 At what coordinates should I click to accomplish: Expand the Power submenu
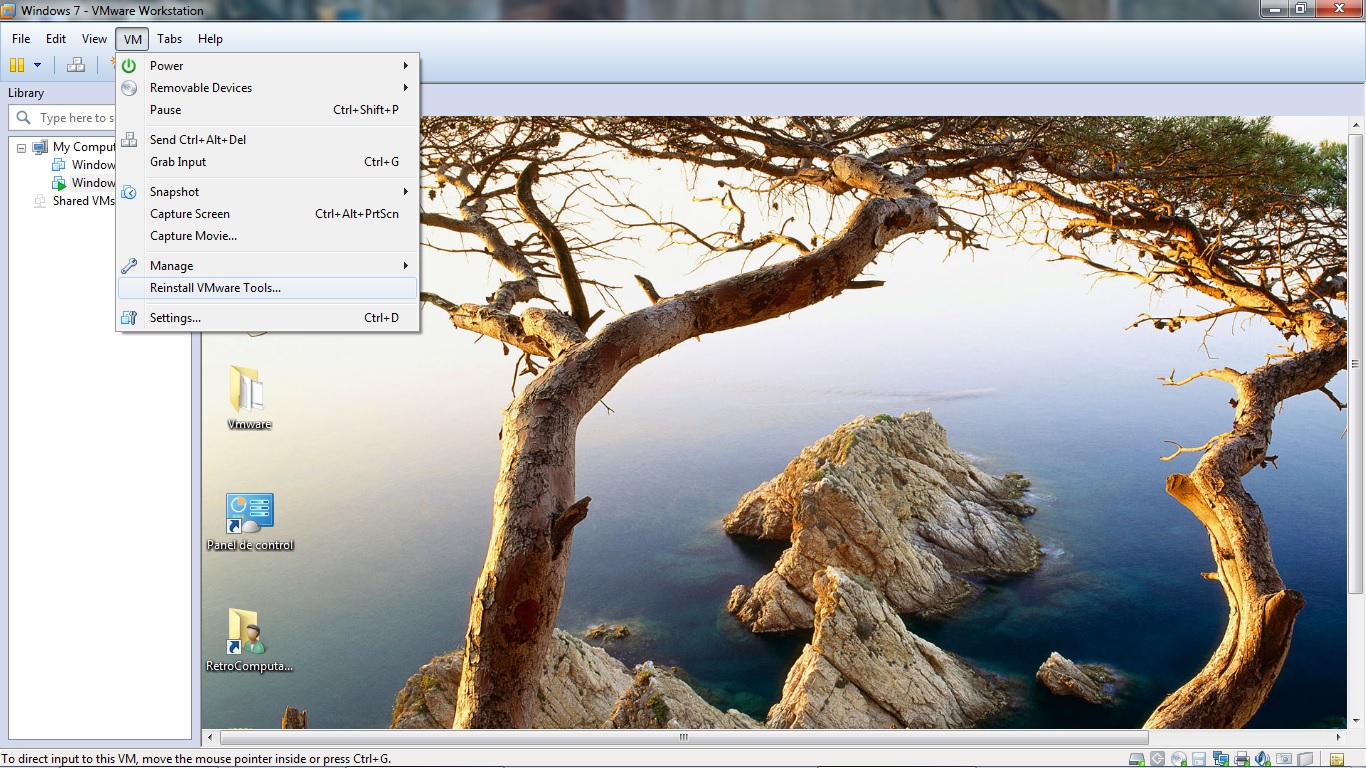(x=267, y=66)
